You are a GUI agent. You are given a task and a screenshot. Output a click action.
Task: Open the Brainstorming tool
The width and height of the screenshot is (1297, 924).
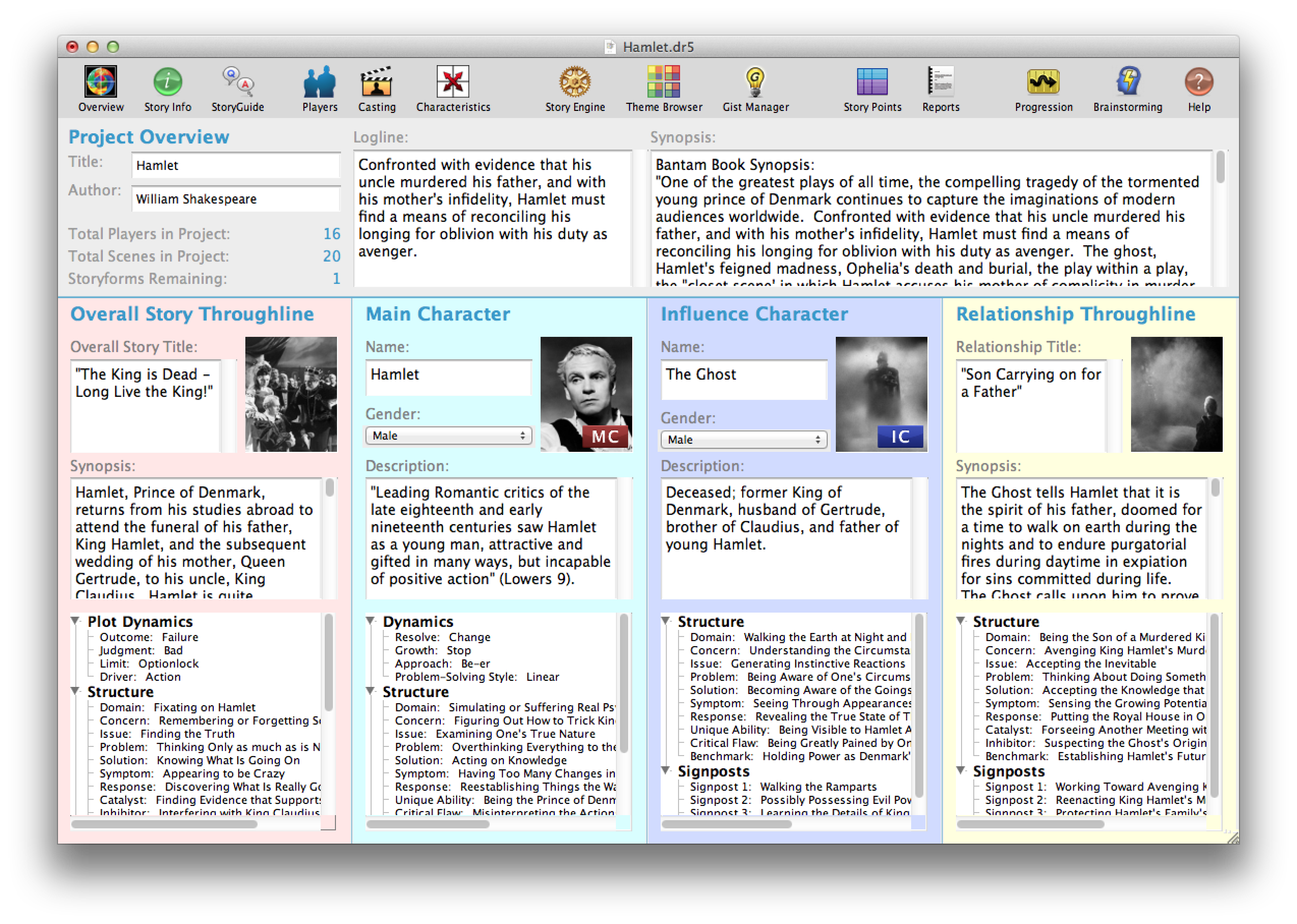pyautogui.click(x=1127, y=85)
